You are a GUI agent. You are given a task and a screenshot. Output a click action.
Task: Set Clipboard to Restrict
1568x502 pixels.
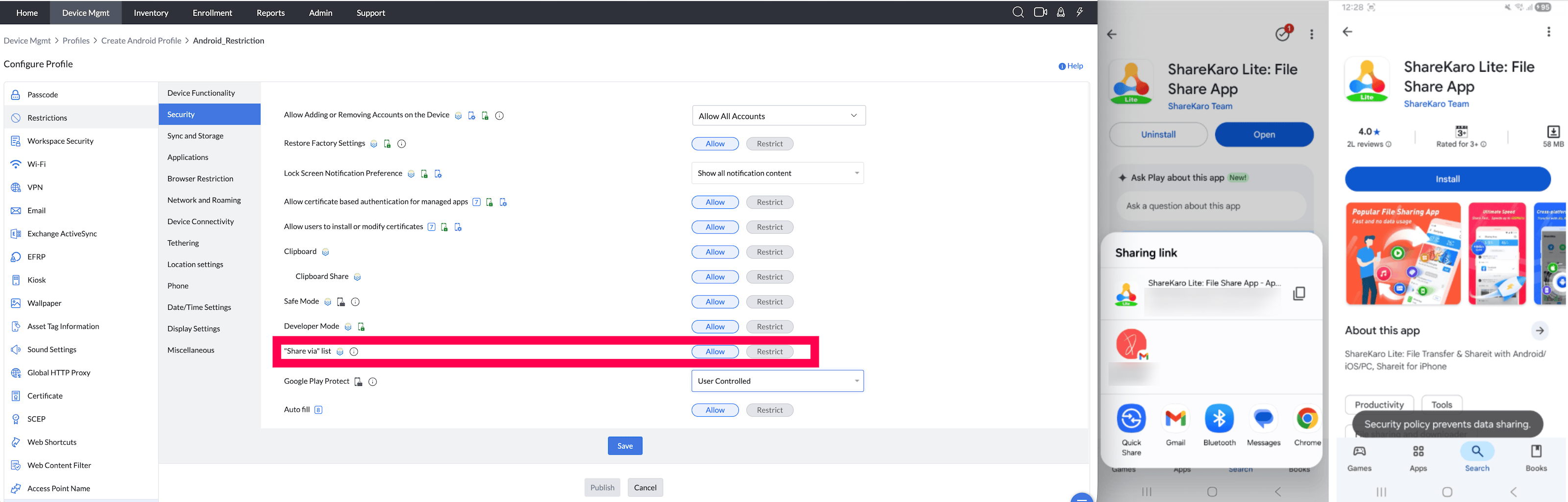pyautogui.click(x=770, y=252)
